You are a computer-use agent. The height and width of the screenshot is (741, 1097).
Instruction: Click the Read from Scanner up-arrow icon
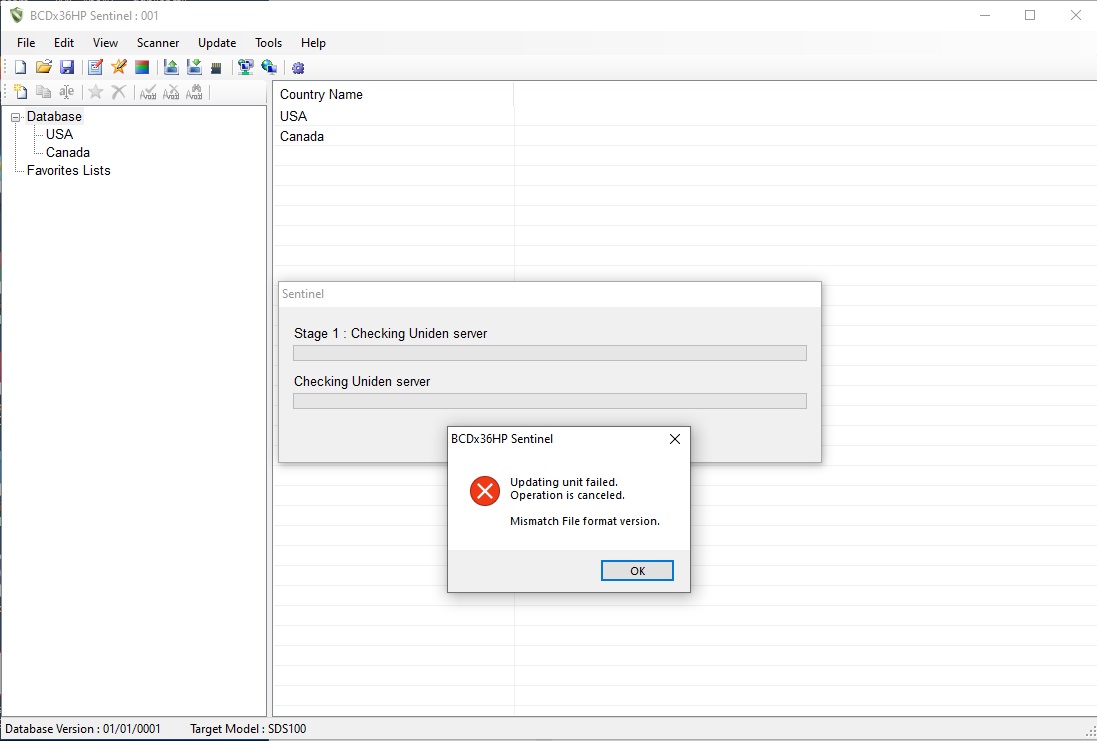(171, 67)
